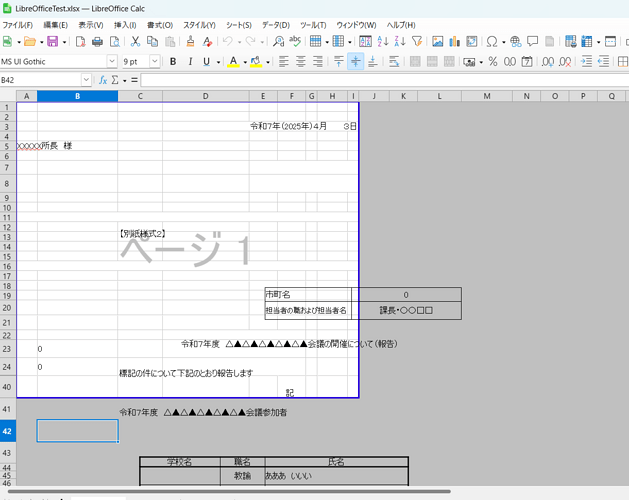Open font color palette dropdown
The width and height of the screenshot is (629, 500).
[245, 62]
